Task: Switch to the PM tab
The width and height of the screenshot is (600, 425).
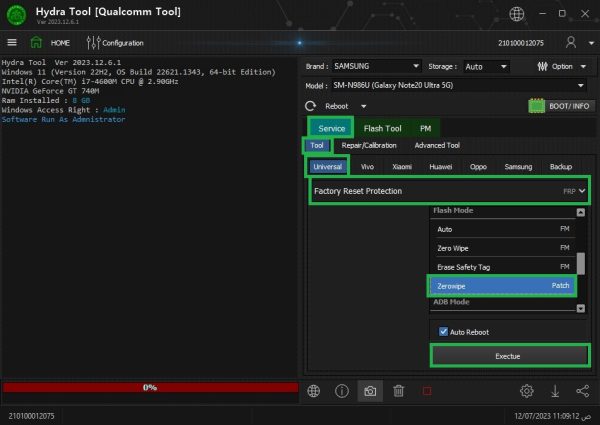Action: pyautogui.click(x=425, y=129)
